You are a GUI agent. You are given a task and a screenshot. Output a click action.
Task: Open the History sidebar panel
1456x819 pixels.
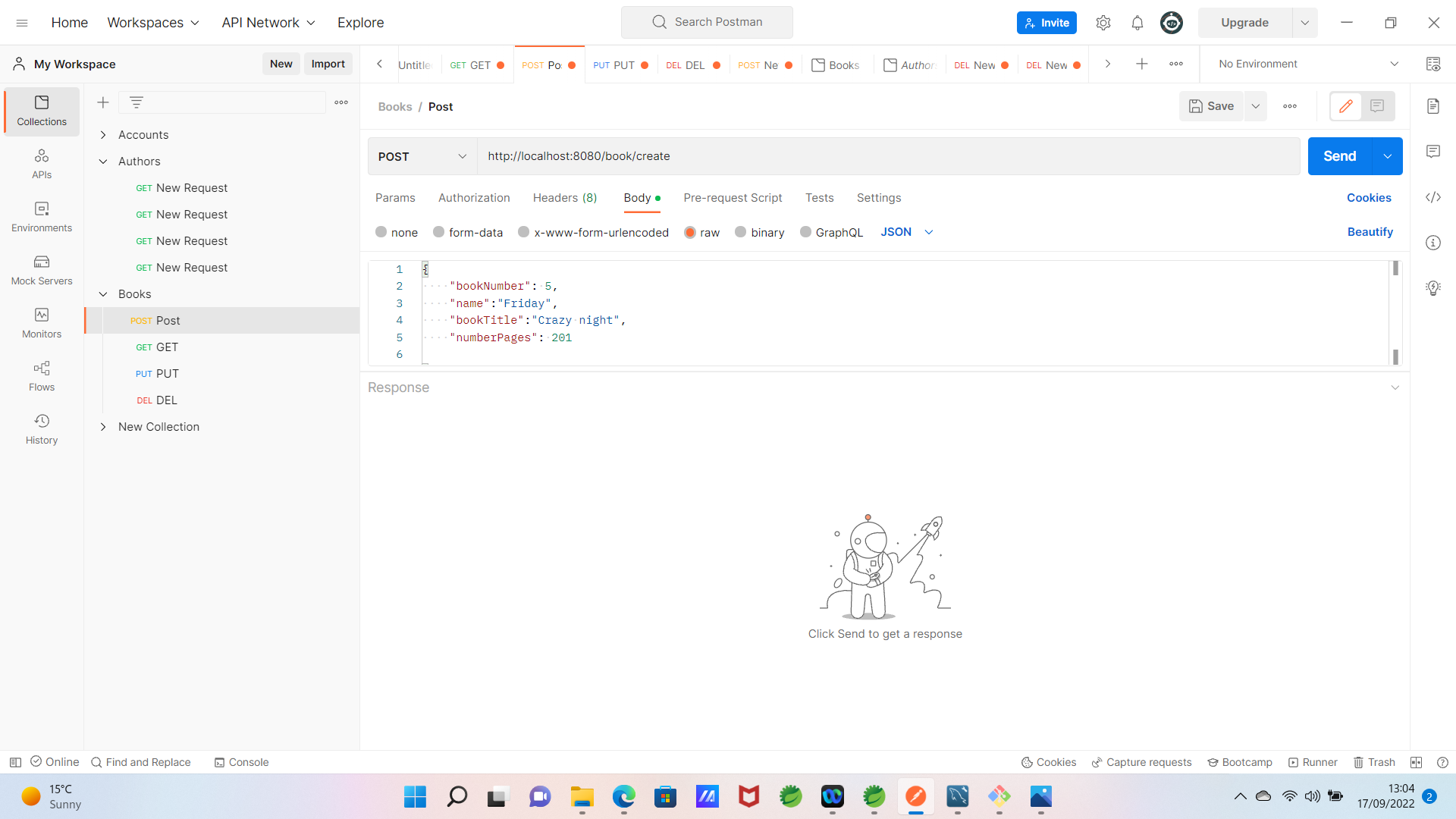click(x=42, y=429)
